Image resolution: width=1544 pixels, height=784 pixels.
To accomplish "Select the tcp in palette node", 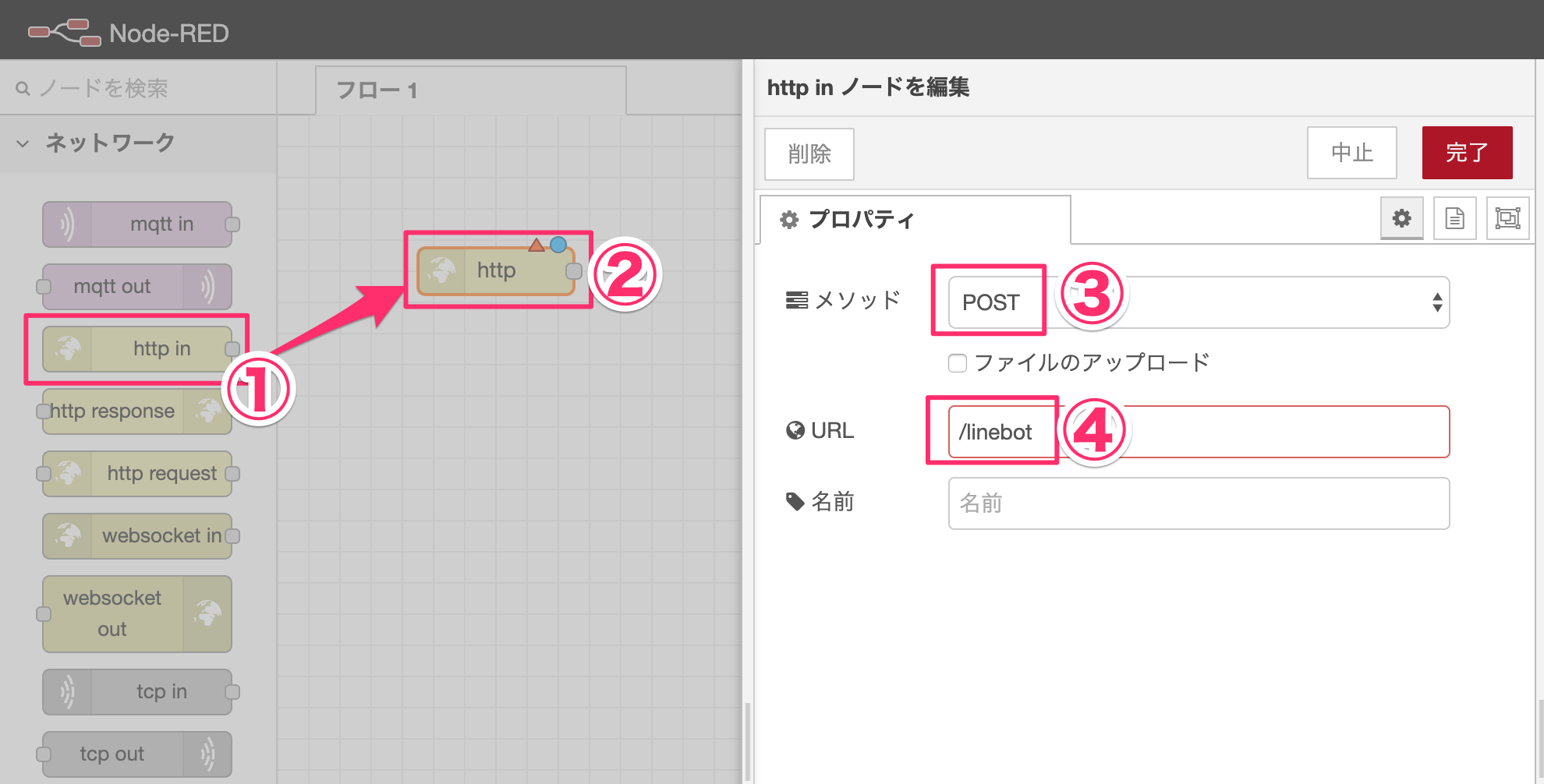I will pyautogui.click(x=137, y=692).
